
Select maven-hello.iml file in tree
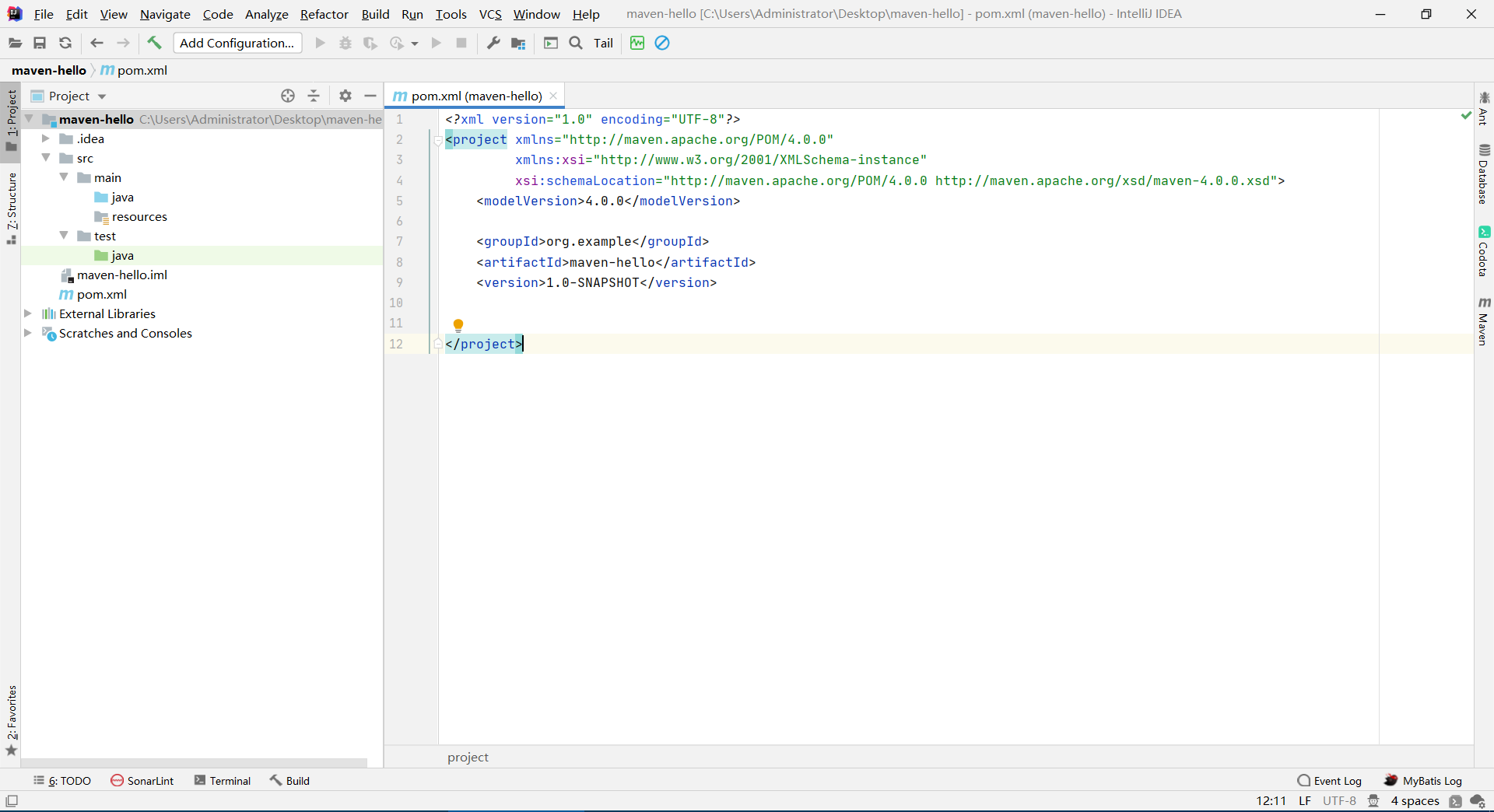click(x=122, y=275)
